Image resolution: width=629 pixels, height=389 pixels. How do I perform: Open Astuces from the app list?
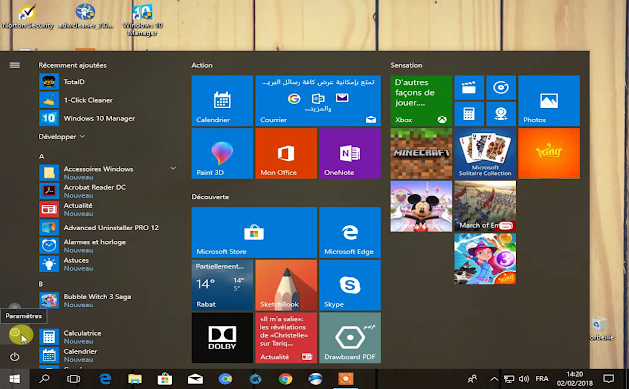point(107,264)
